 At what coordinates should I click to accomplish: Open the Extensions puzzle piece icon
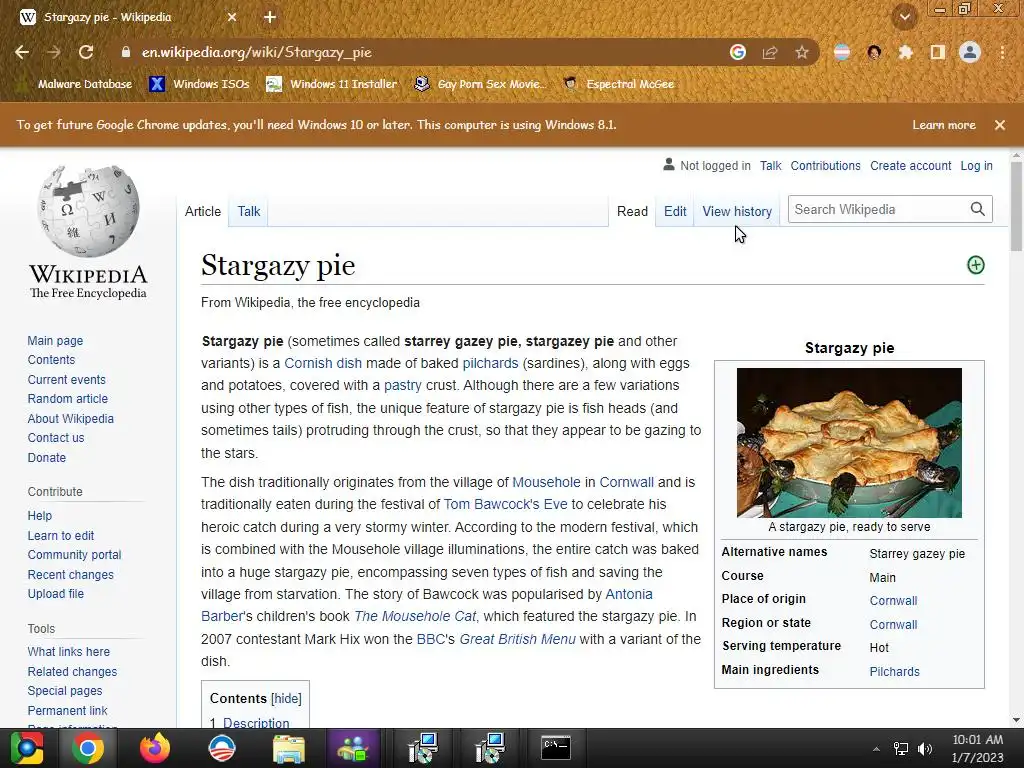[906, 52]
